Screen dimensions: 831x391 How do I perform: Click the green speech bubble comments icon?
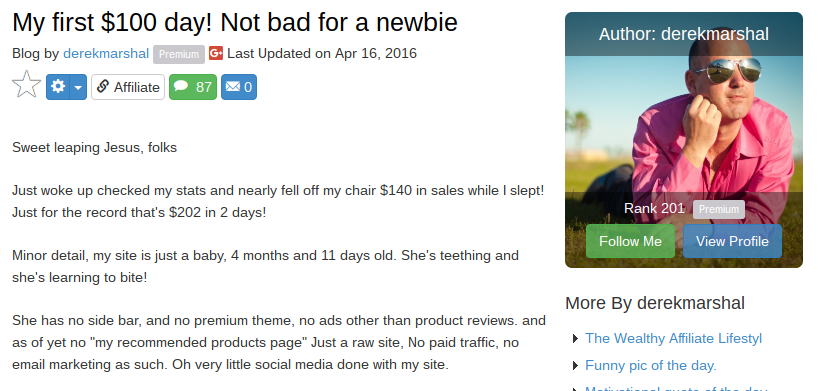click(x=181, y=86)
